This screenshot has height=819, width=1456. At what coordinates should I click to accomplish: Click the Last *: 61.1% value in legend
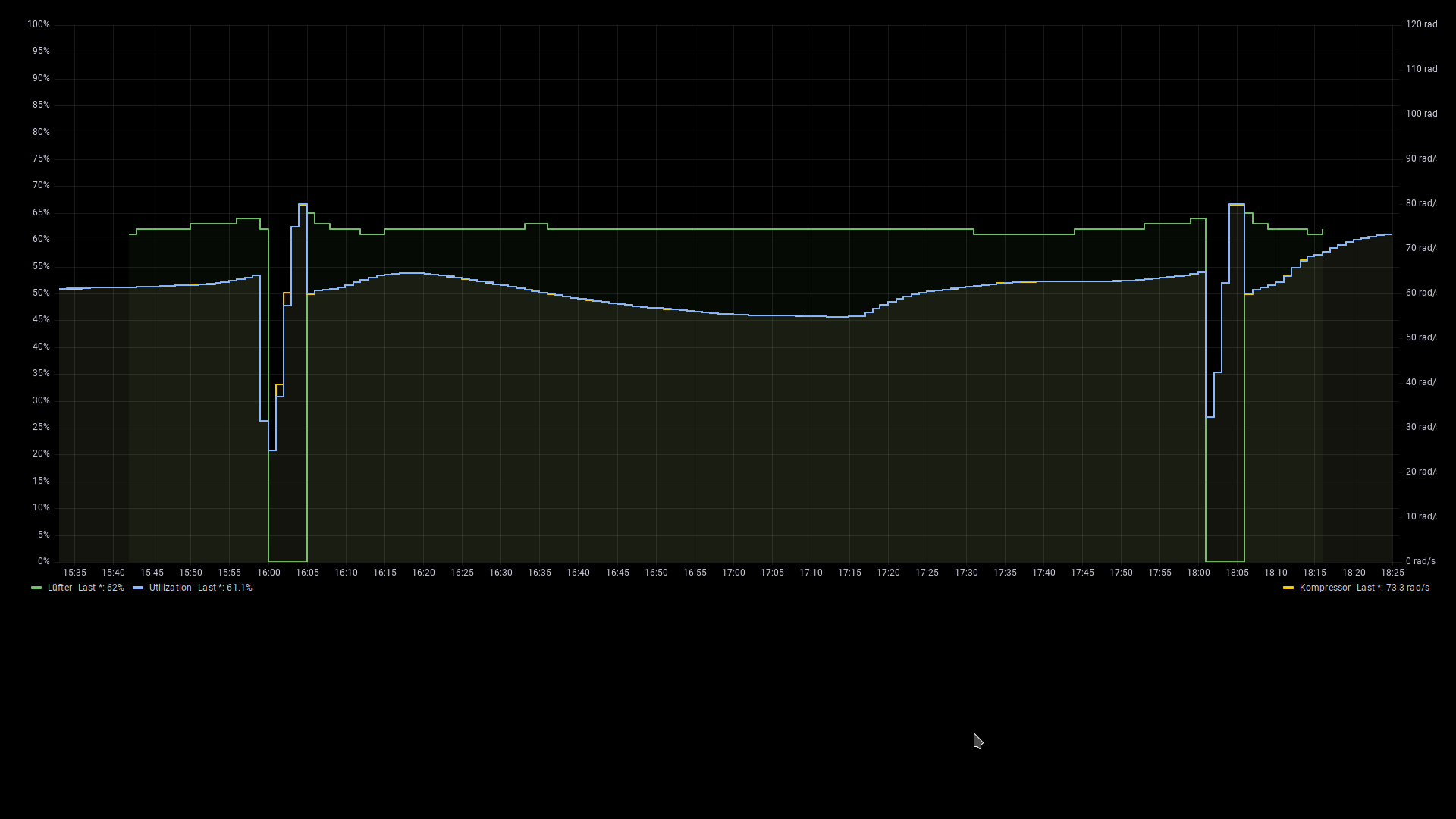(x=225, y=588)
